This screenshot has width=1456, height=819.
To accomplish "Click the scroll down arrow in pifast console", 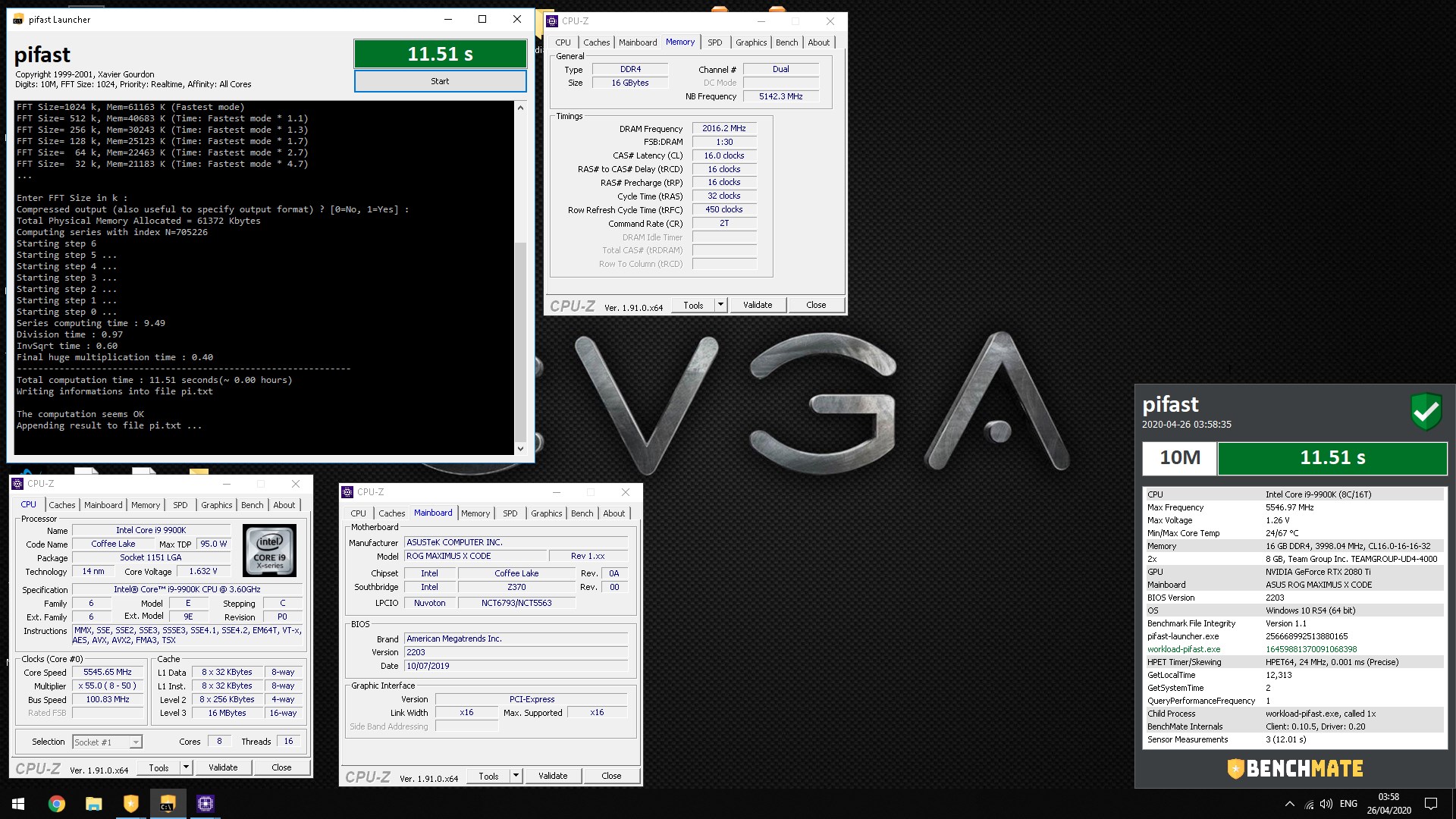I will [520, 448].
